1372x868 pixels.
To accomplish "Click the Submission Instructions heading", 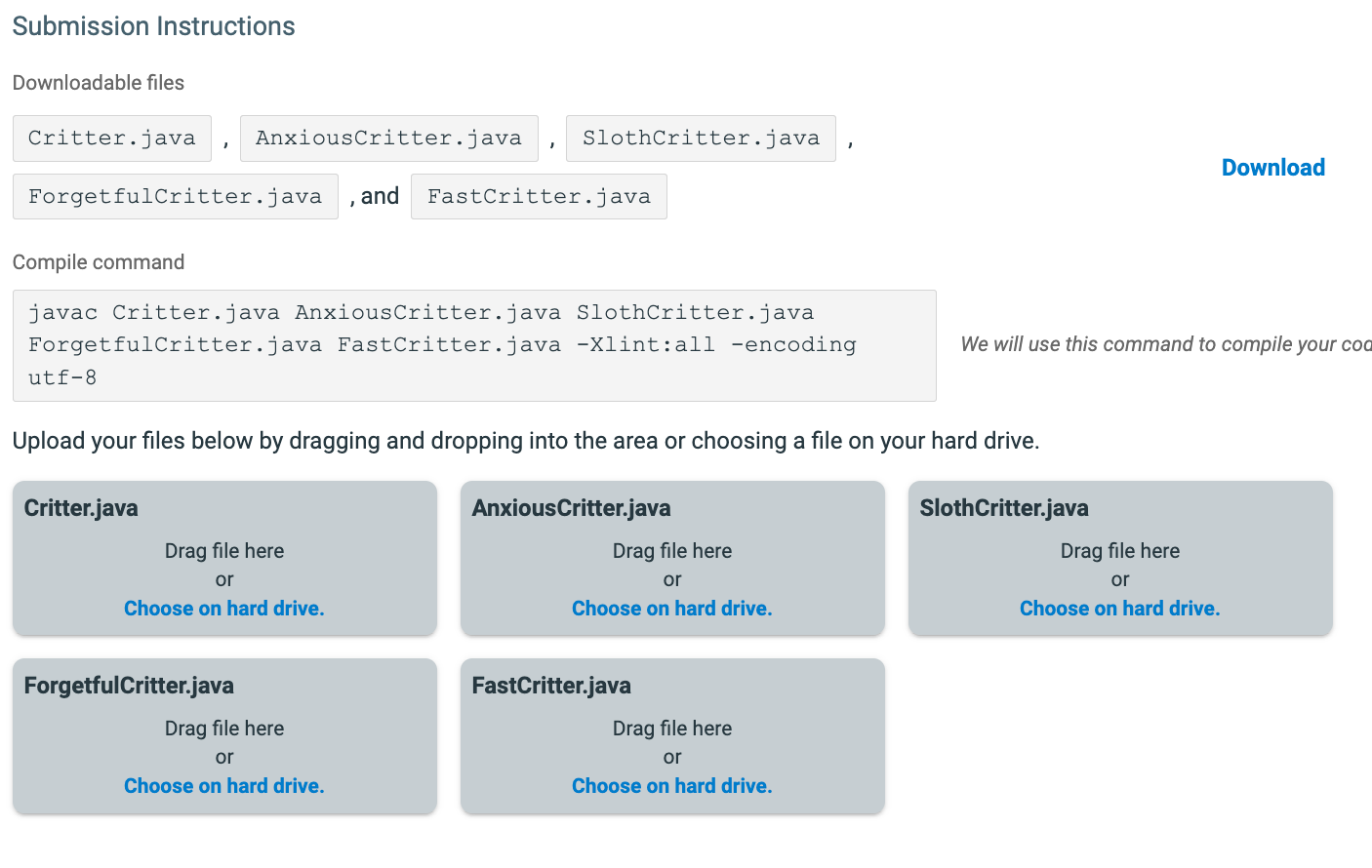I will pyautogui.click(x=153, y=26).
